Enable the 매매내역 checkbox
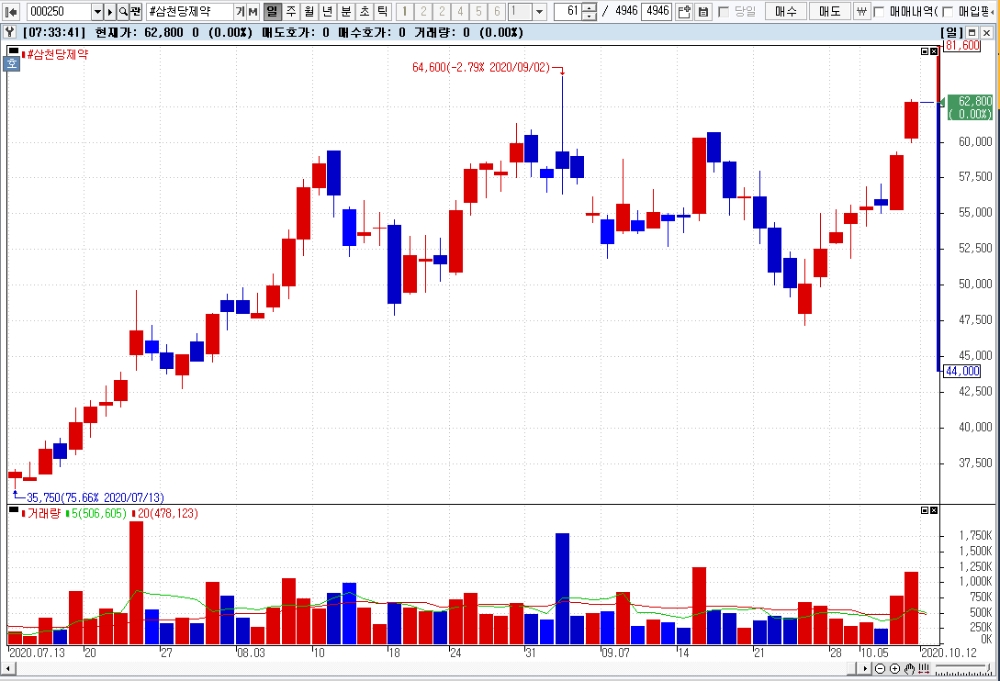The image size is (1000, 681). point(879,11)
